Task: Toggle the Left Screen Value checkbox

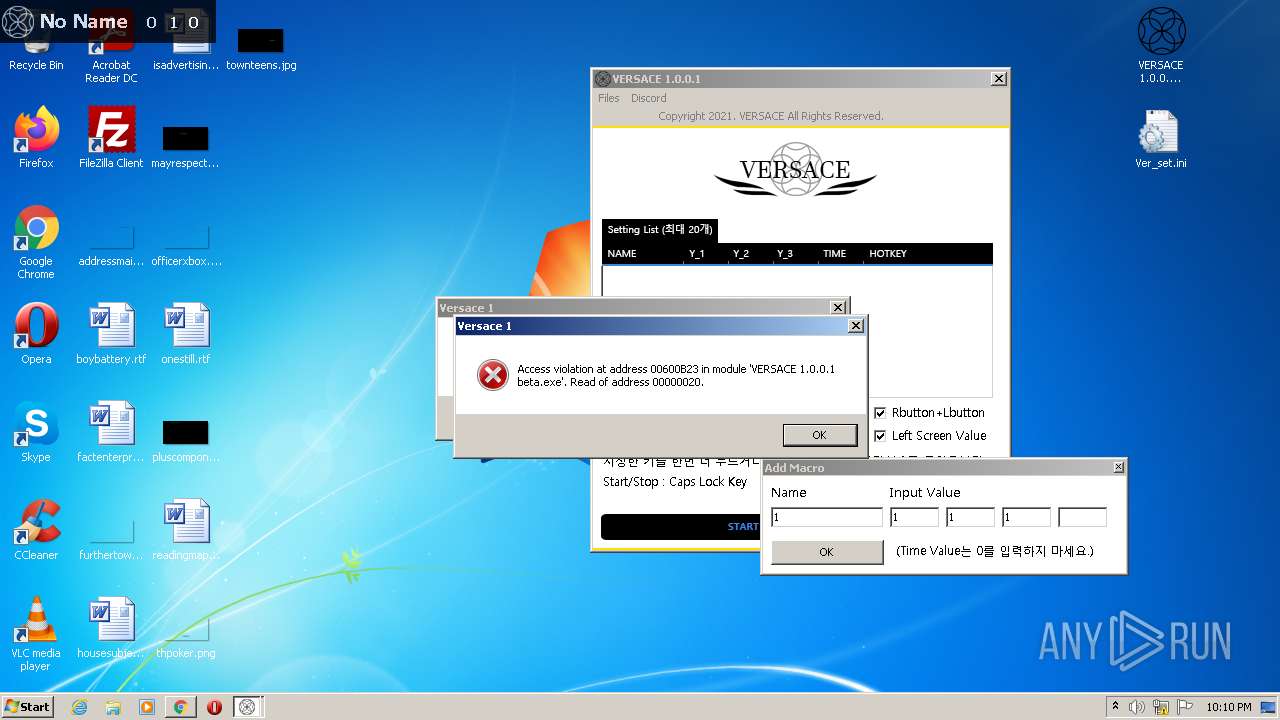Action: 880,436
